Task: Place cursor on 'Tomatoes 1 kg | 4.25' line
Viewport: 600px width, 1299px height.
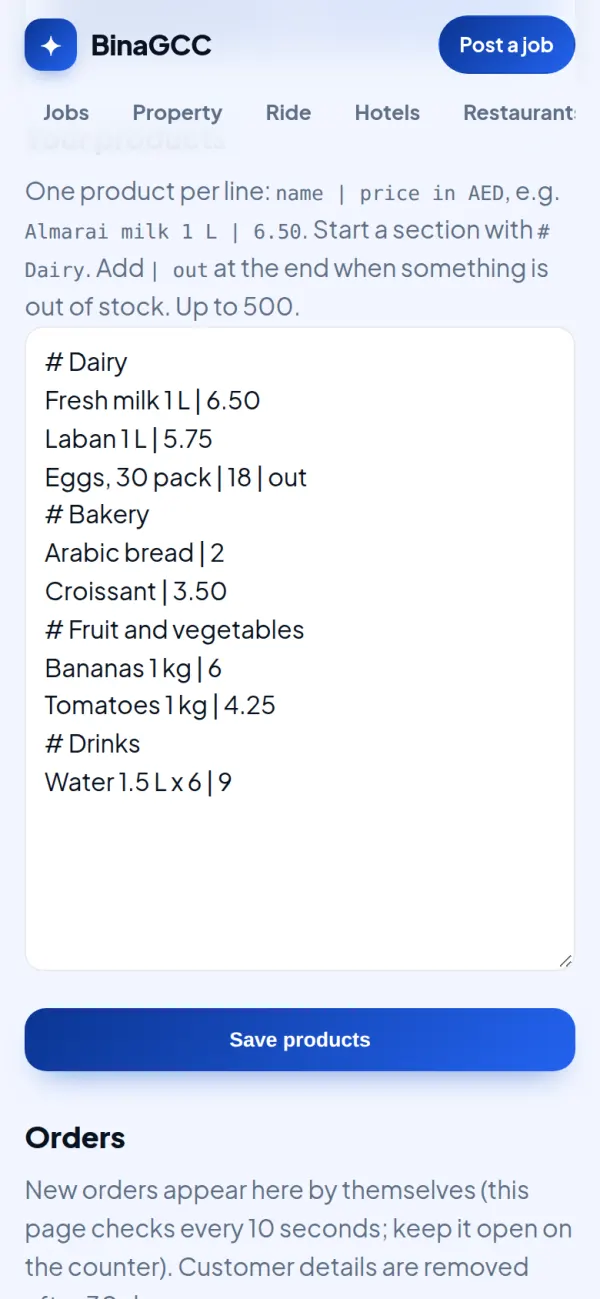Action: tap(160, 705)
